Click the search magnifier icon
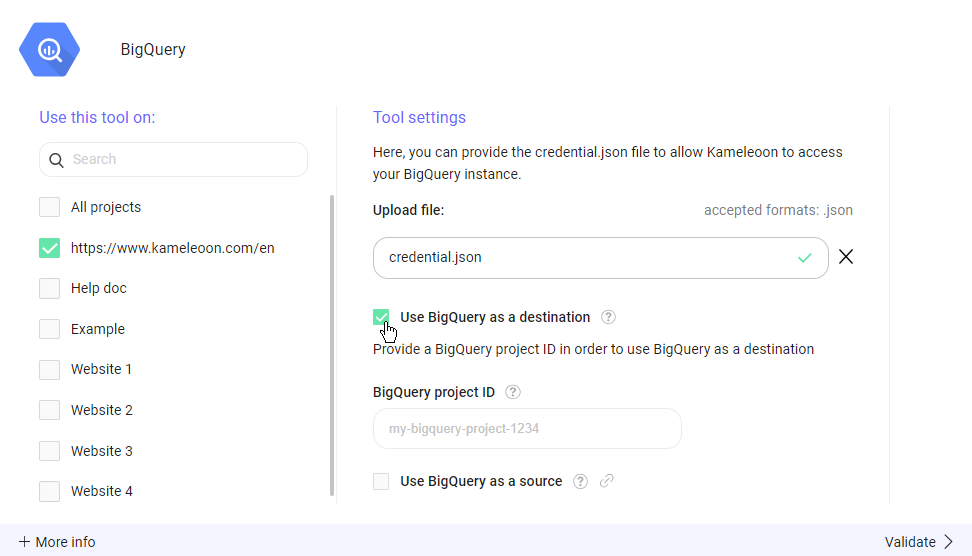 [57, 160]
